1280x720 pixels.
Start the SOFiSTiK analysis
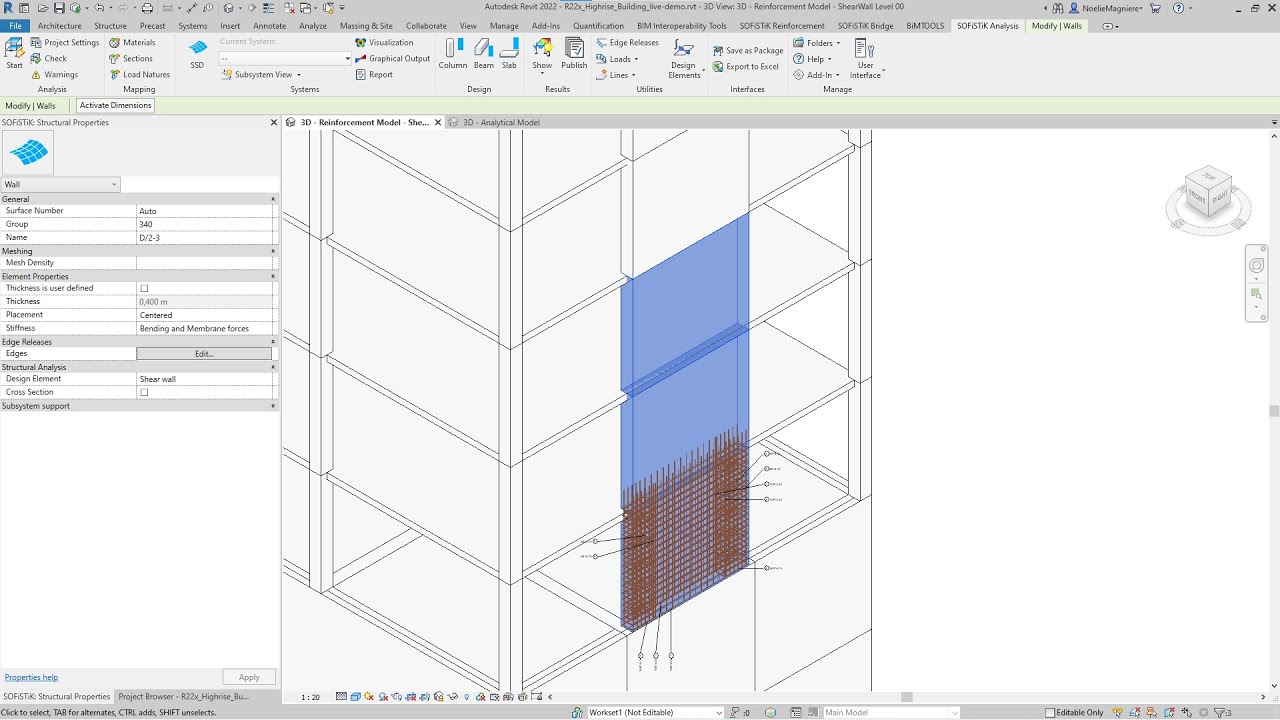click(x=14, y=54)
